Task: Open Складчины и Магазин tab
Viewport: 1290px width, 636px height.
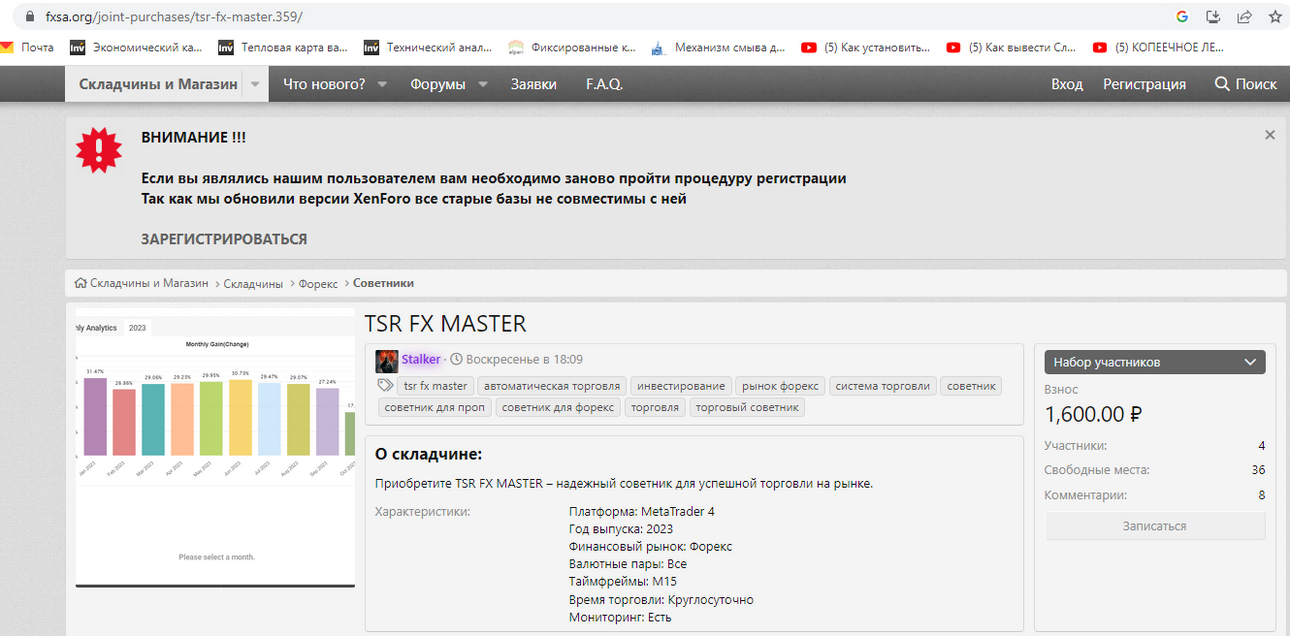Action: [157, 84]
